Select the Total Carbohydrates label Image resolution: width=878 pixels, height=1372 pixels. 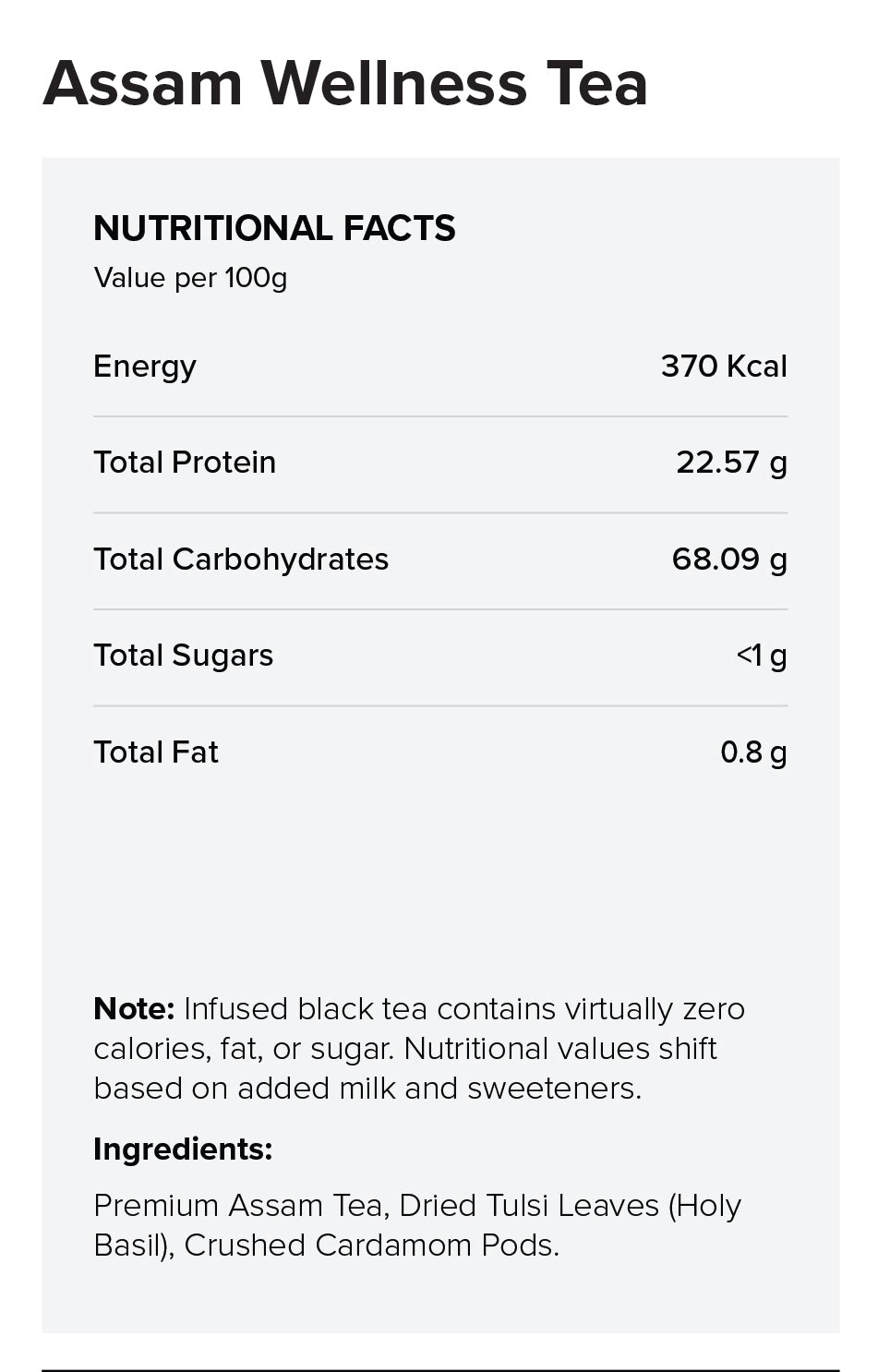[x=241, y=560]
